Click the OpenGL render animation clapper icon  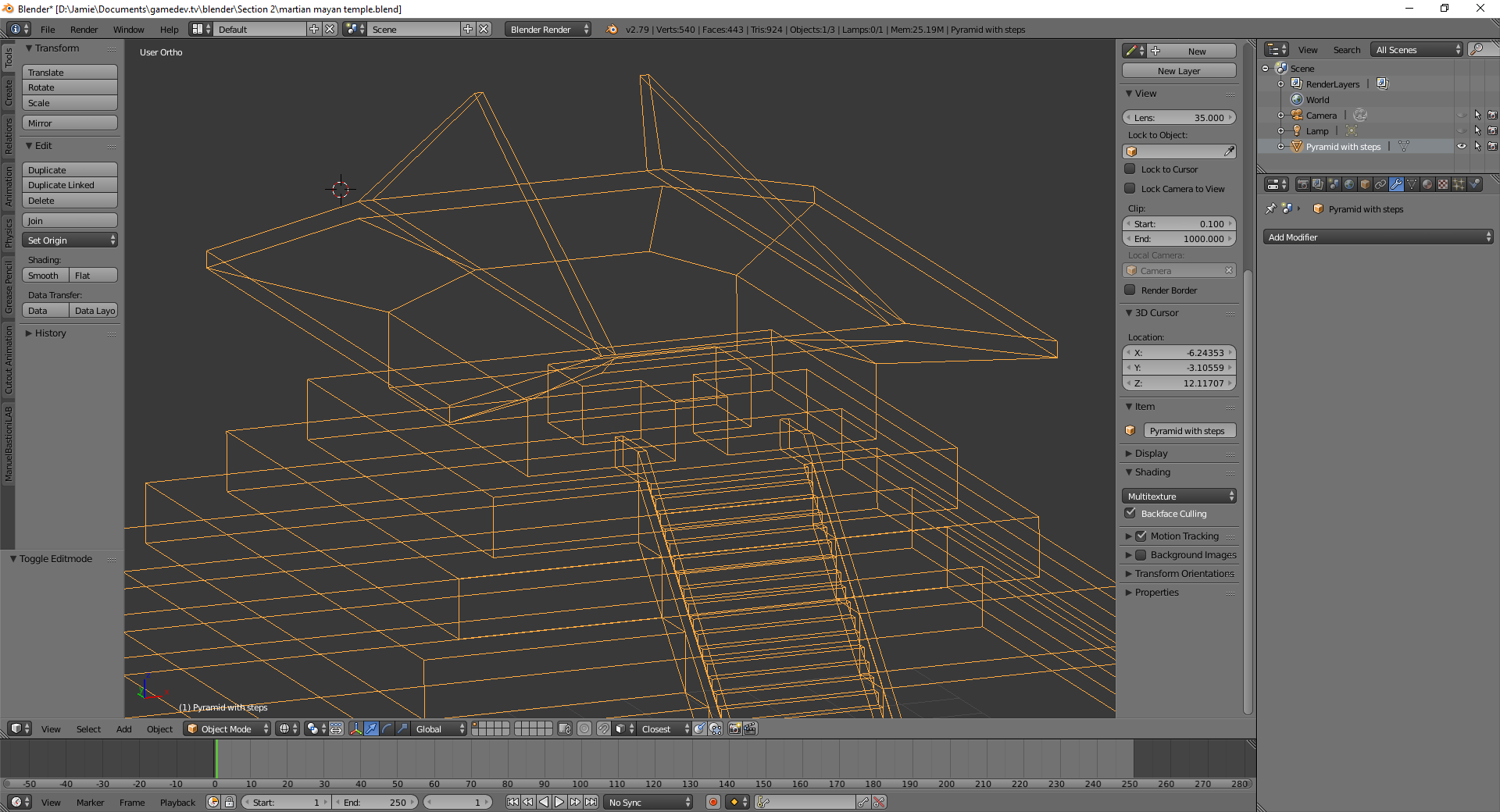750,728
